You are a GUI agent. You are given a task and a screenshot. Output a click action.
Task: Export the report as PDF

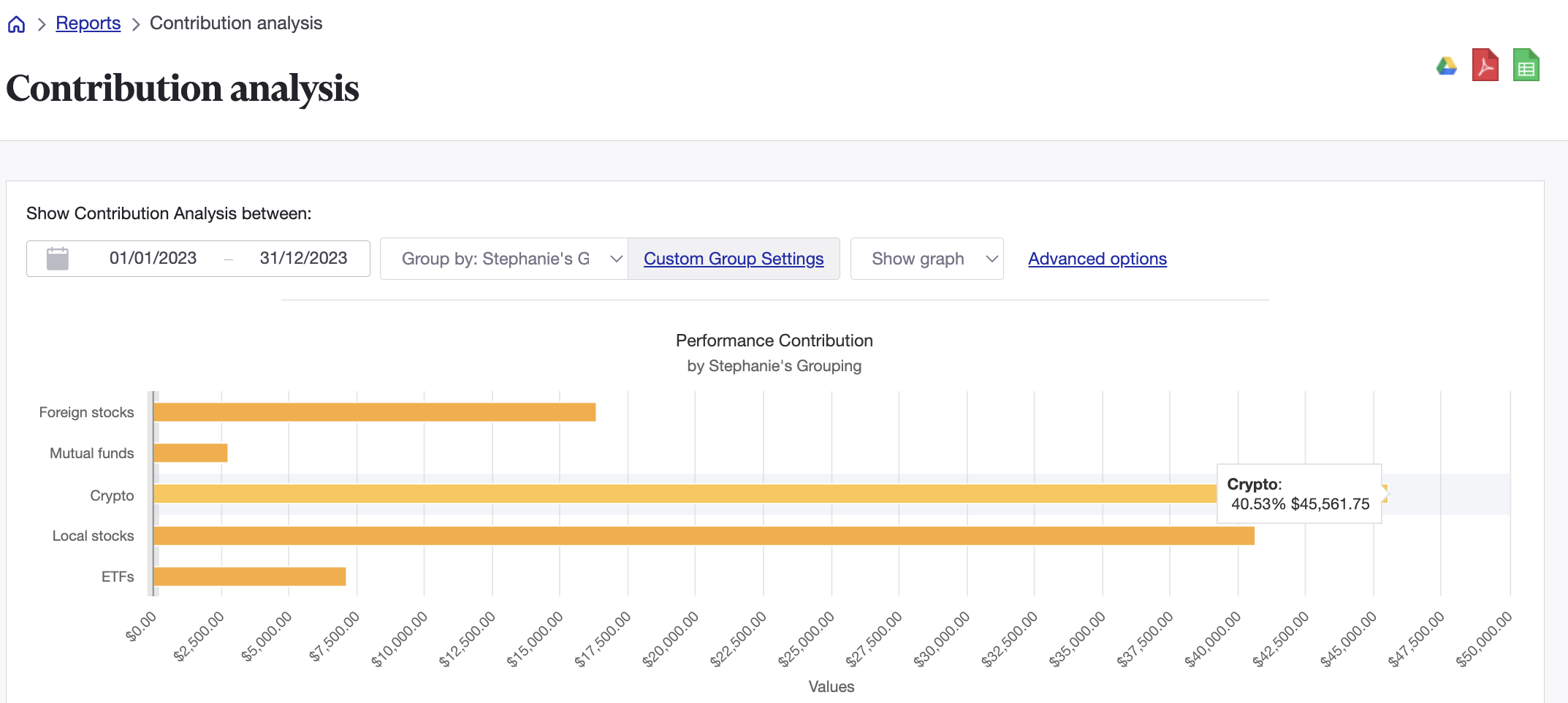[1485, 65]
